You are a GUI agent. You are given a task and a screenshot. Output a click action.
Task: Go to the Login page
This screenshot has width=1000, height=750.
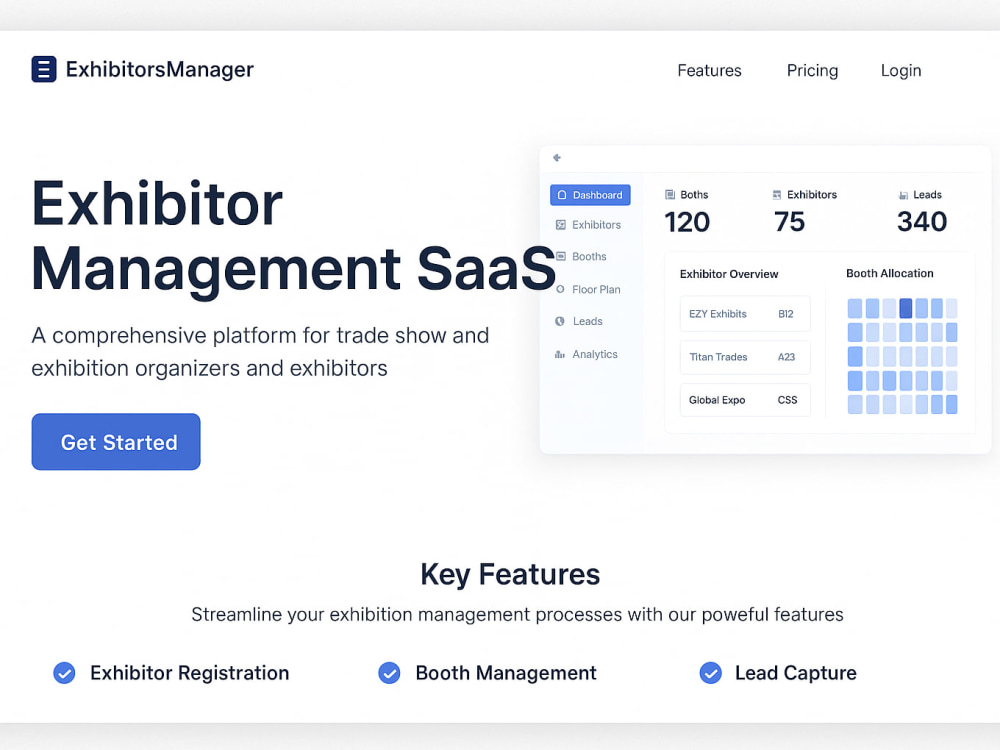coord(901,71)
